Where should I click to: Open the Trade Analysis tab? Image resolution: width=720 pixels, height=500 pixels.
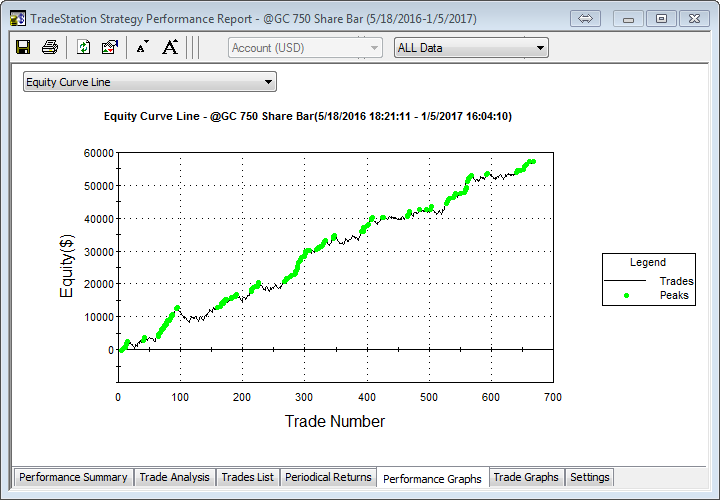click(174, 477)
